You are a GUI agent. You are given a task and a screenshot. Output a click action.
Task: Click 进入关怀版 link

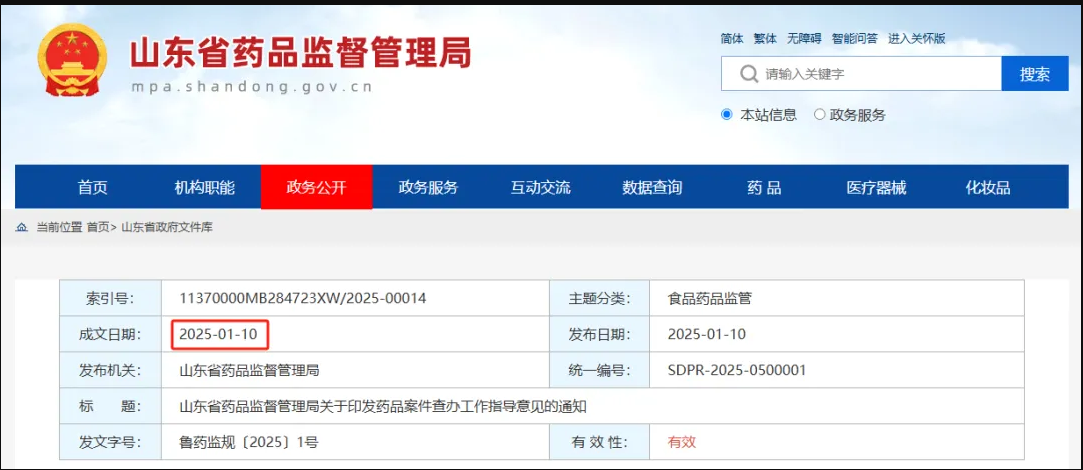click(x=917, y=39)
